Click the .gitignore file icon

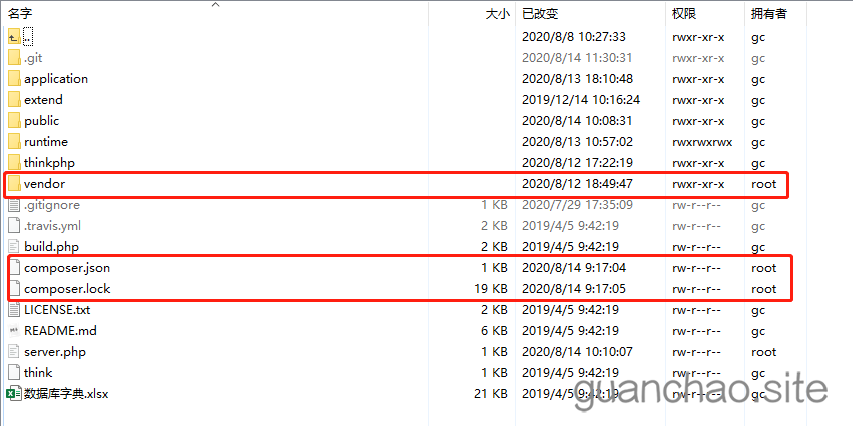[x=14, y=205]
